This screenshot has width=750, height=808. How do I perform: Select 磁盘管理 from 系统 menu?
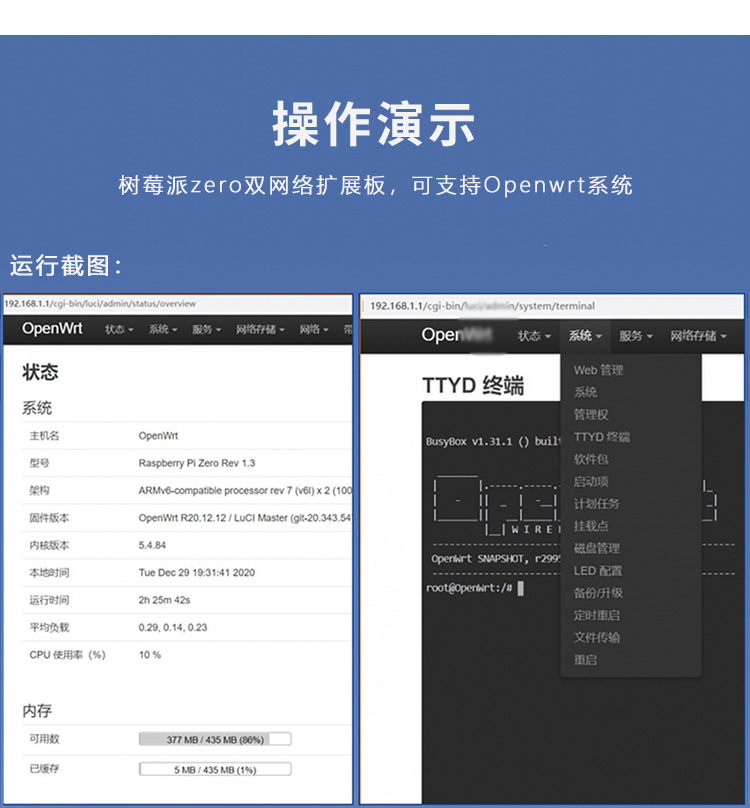pyautogui.click(x=596, y=548)
